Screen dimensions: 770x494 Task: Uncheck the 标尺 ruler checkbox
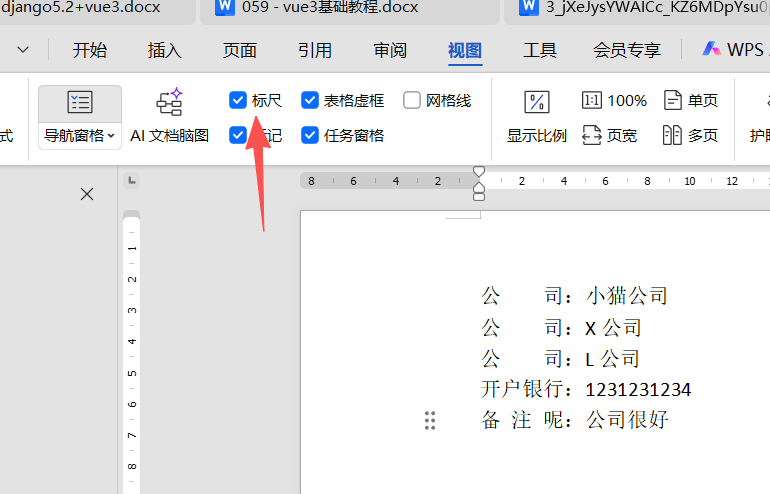(x=238, y=100)
